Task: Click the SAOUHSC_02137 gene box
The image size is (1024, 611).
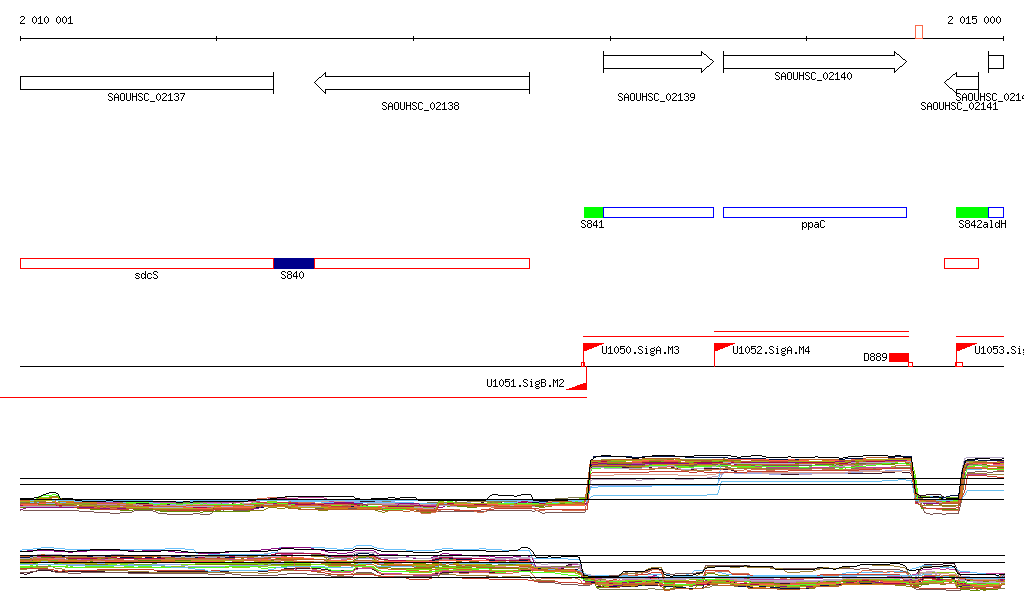Action: point(147,83)
